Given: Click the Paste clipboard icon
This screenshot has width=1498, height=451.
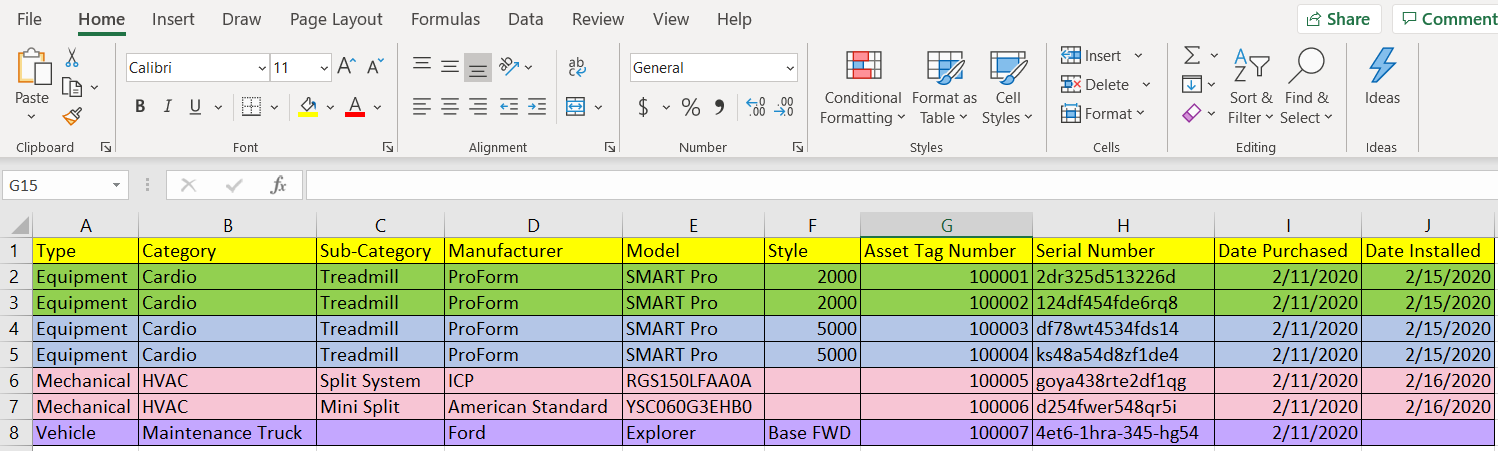Looking at the screenshot, I should (32, 67).
